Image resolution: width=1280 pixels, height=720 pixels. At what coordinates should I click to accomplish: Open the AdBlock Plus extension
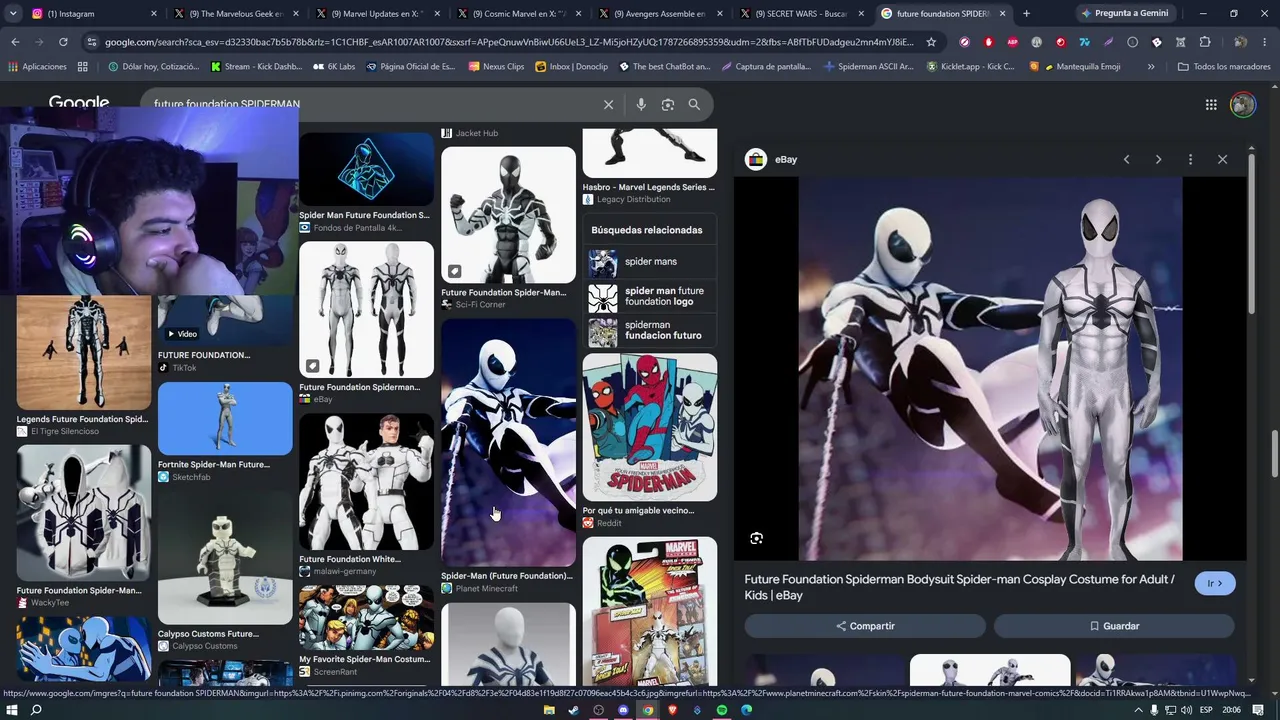tap(1012, 42)
